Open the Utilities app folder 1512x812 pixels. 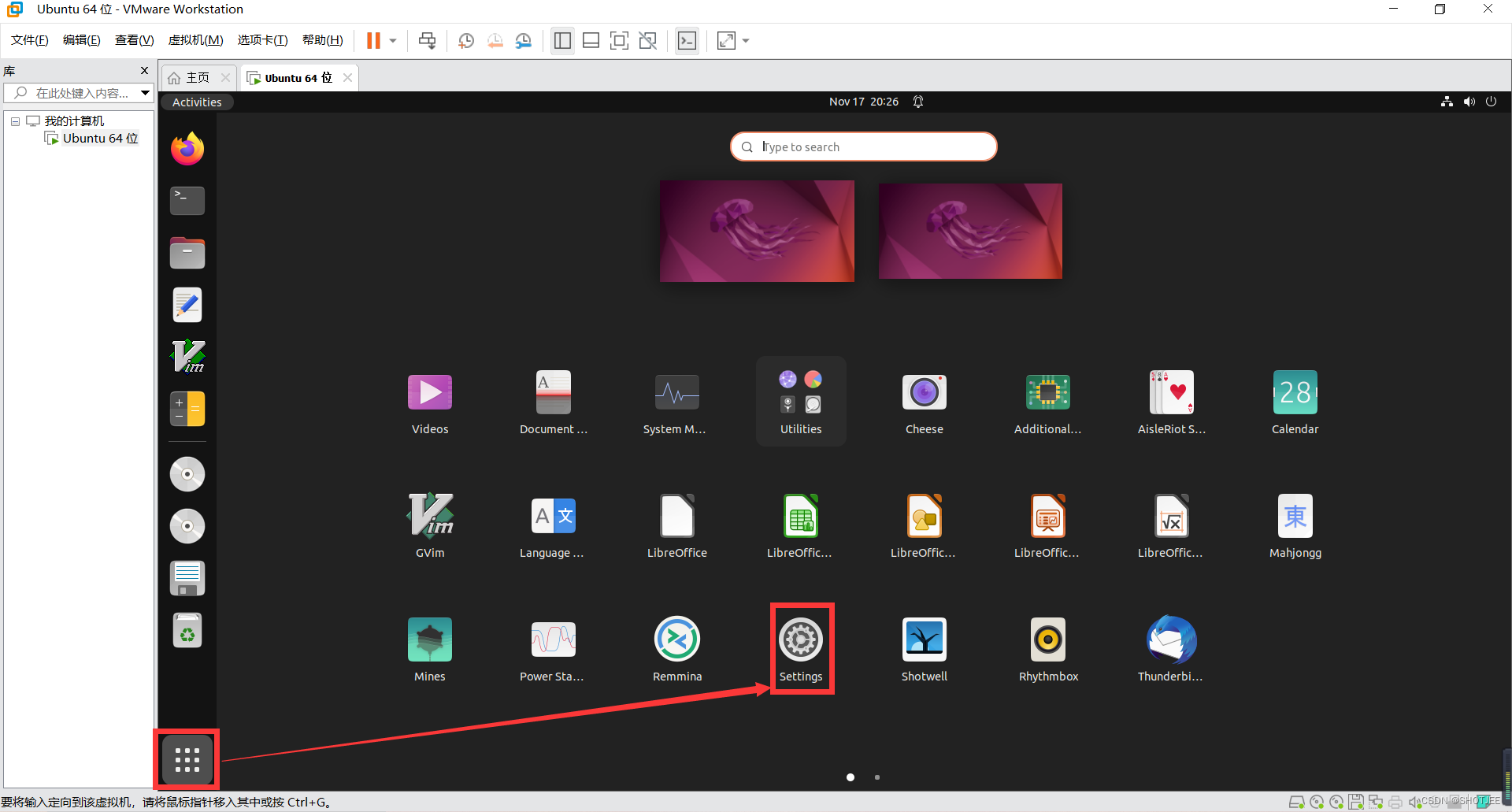[x=801, y=402]
